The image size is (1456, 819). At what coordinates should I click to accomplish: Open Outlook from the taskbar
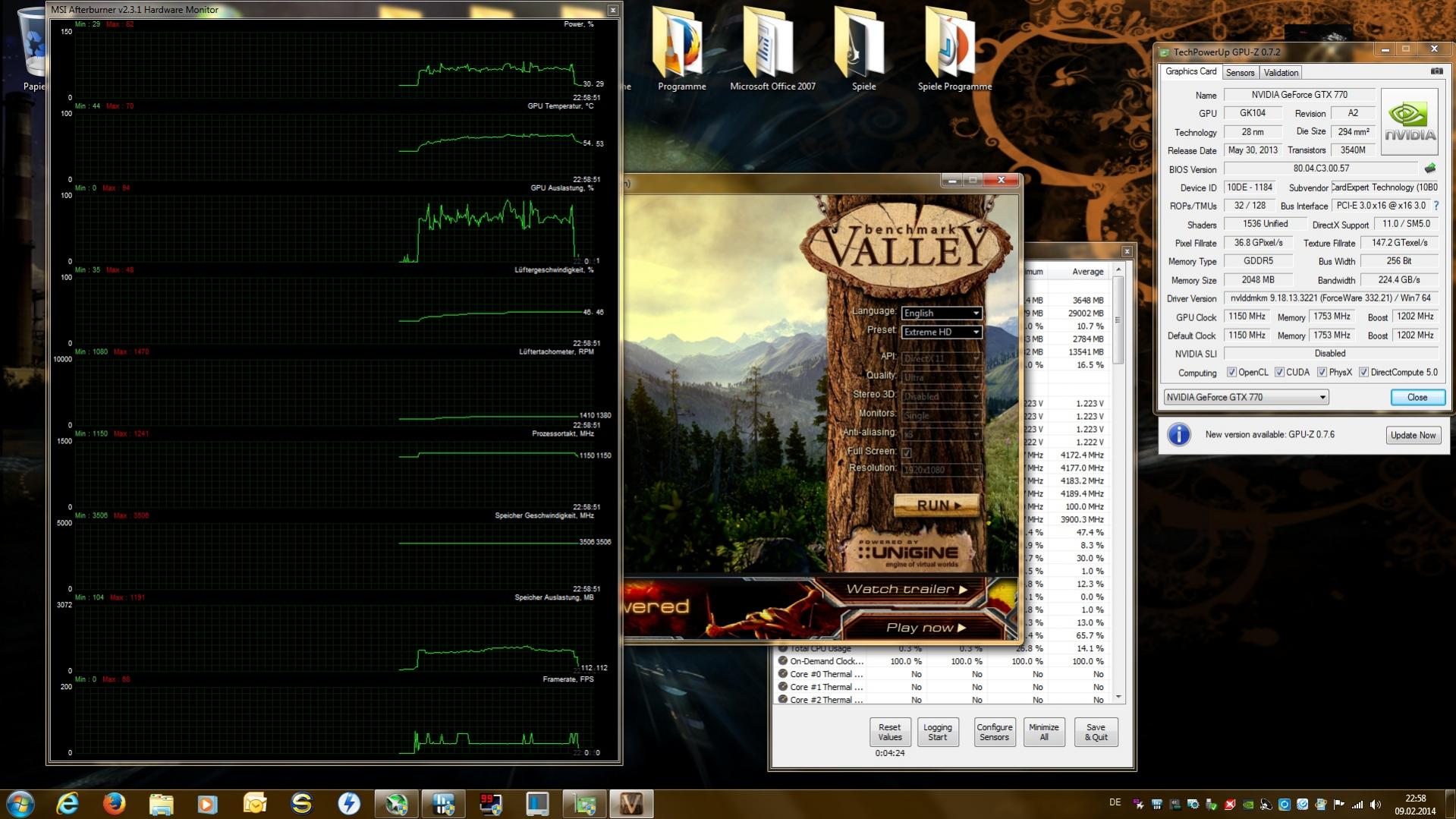(x=255, y=803)
